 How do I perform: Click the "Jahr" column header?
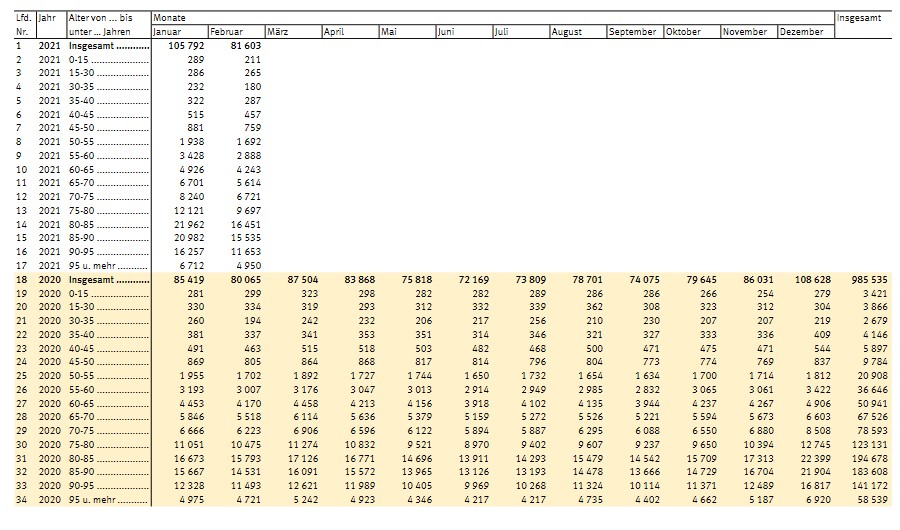coord(48,18)
